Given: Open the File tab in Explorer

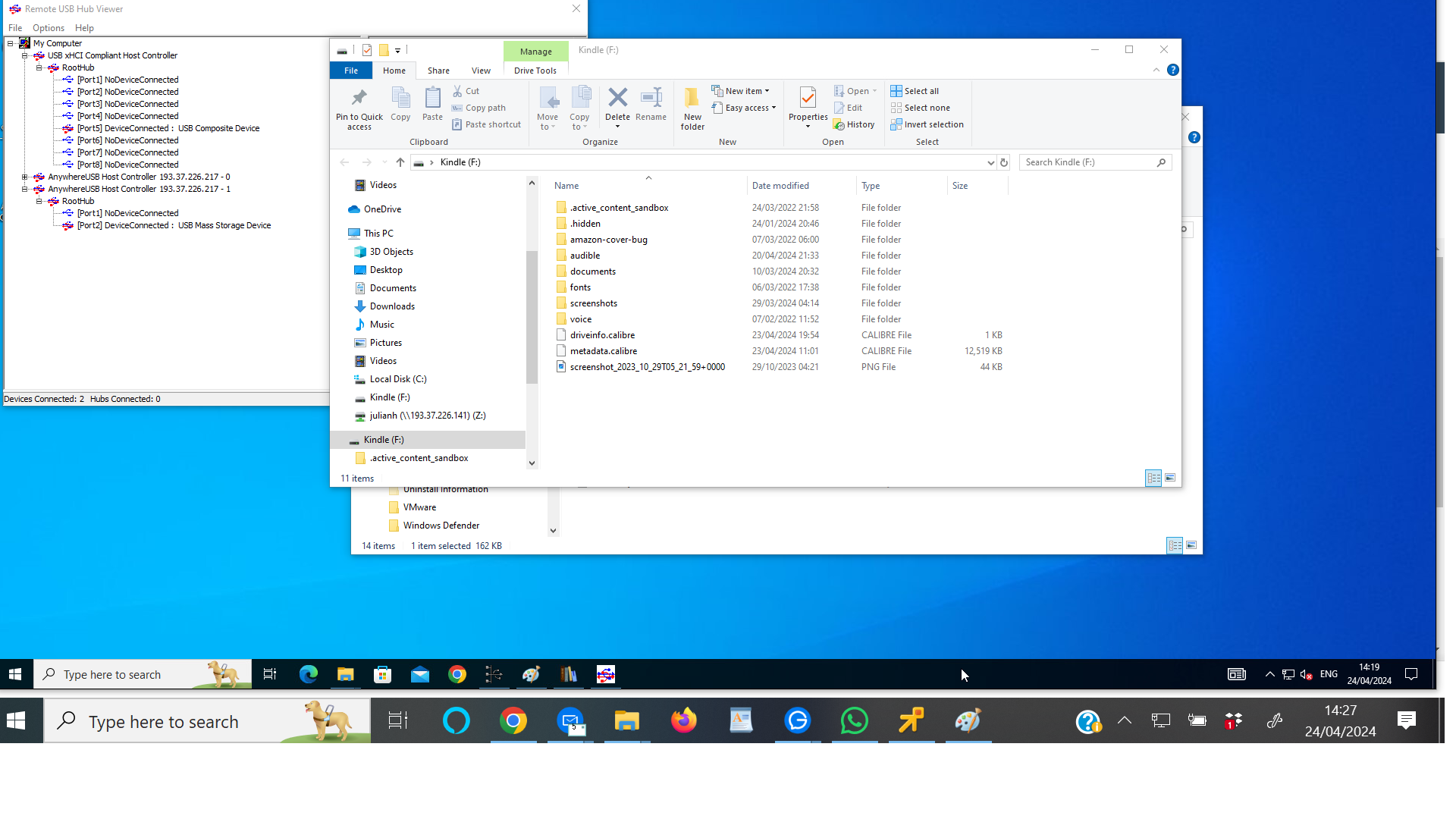Looking at the screenshot, I should click(351, 71).
